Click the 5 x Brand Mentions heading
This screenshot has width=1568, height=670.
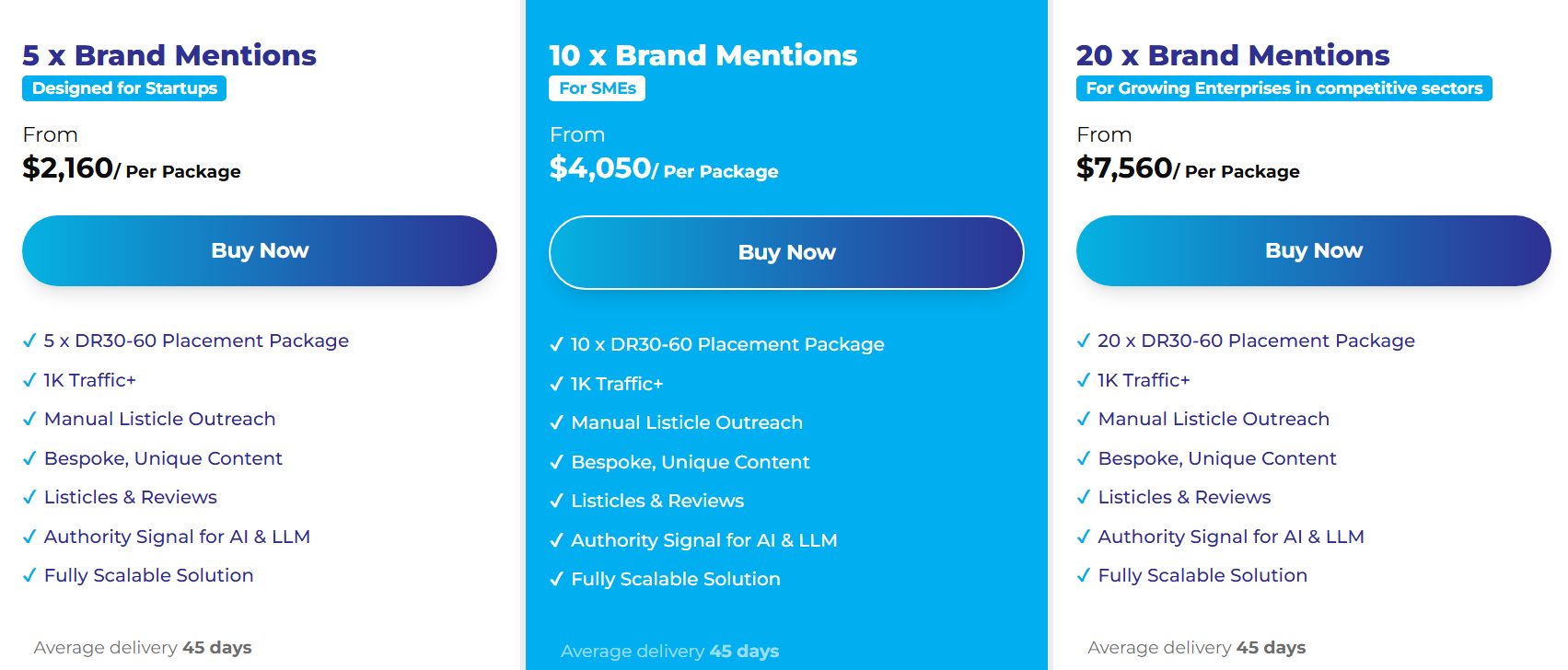pos(169,55)
